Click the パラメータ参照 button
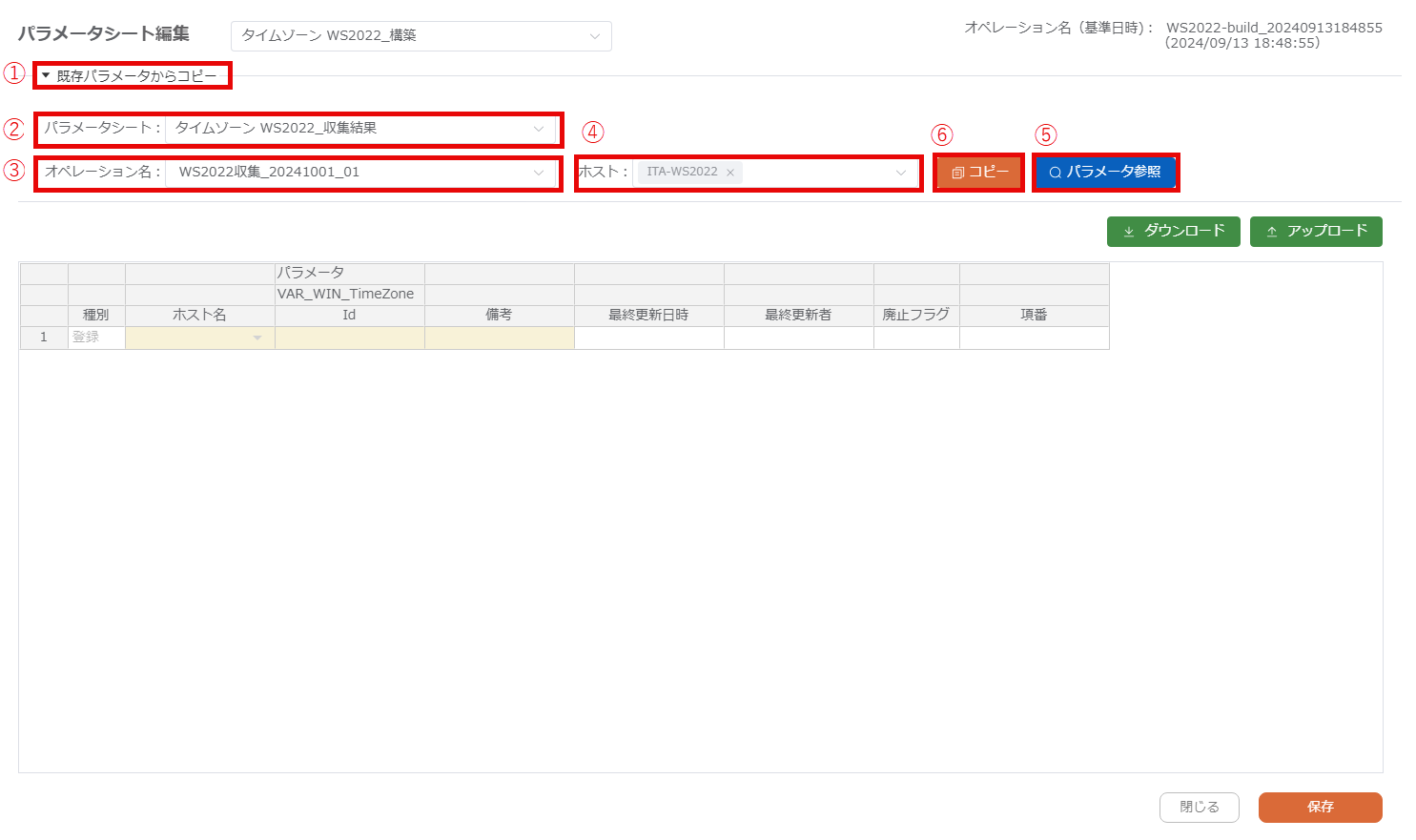 click(1105, 173)
